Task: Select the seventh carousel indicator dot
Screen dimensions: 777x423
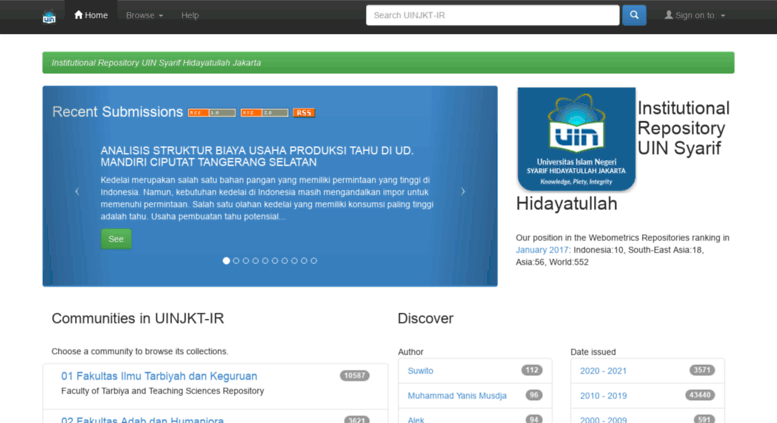Action: click(284, 261)
